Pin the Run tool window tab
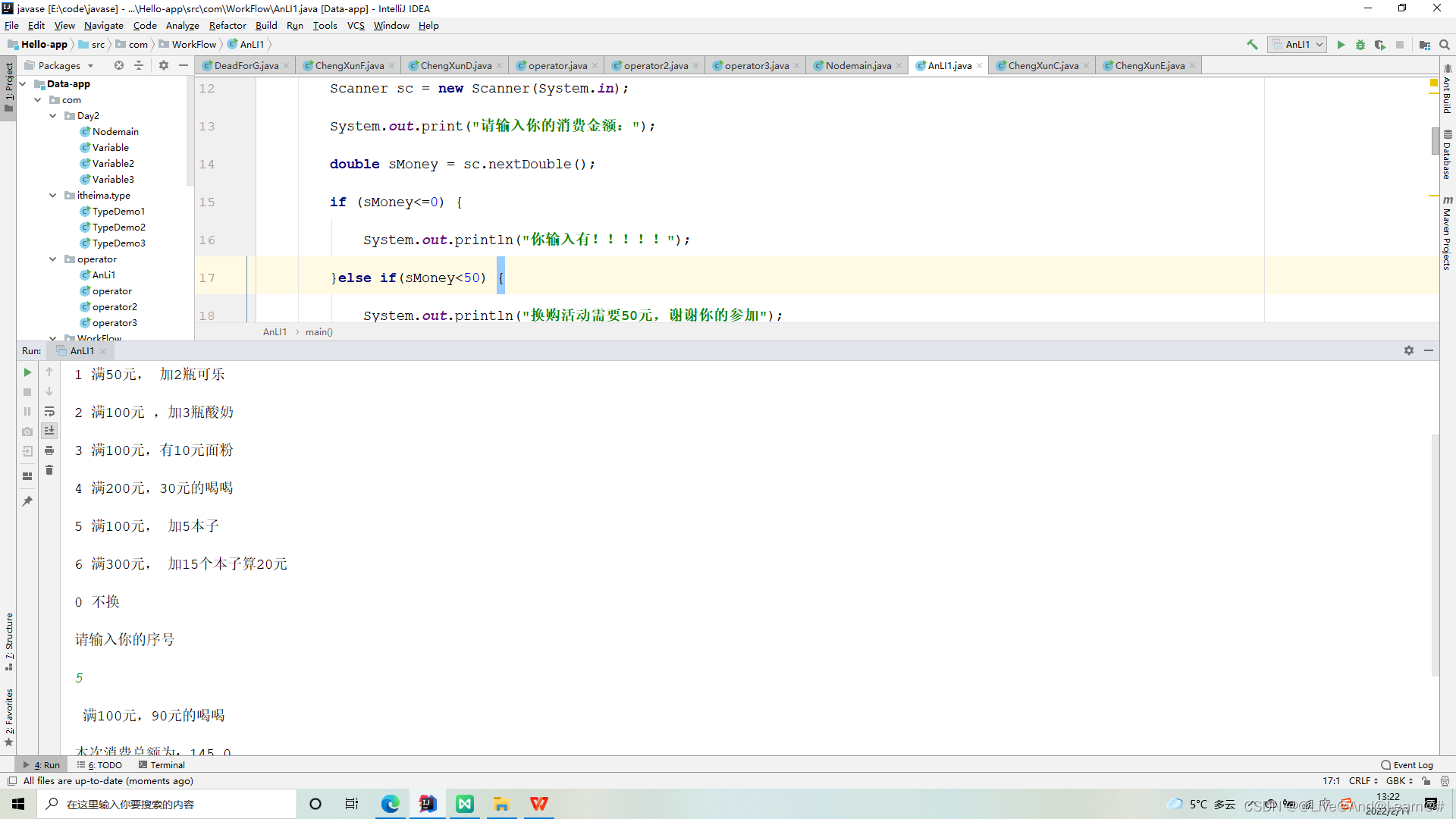 click(27, 500)
